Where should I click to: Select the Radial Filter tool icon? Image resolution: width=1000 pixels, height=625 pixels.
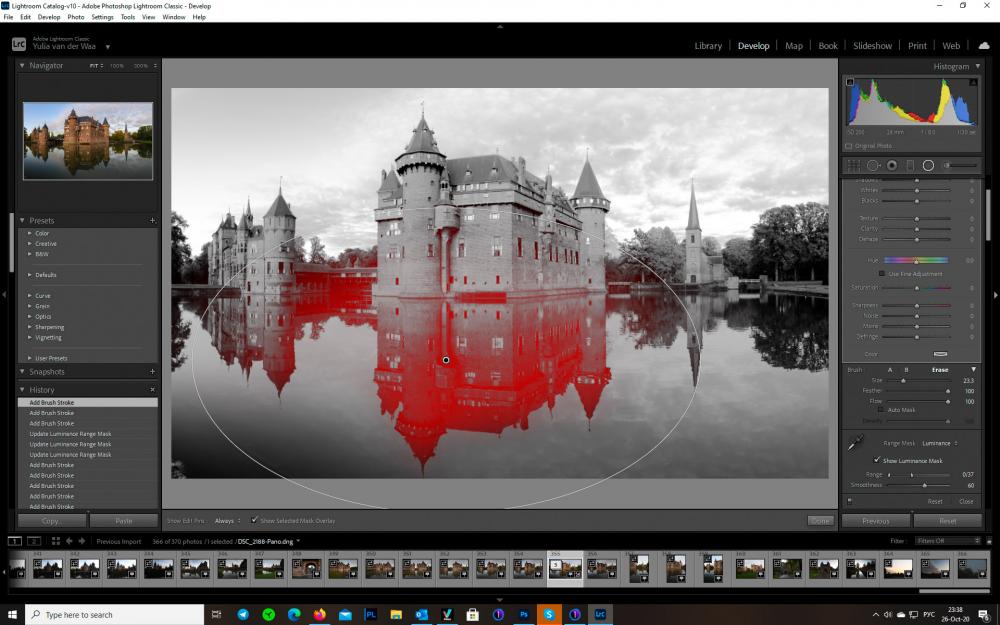929,166
